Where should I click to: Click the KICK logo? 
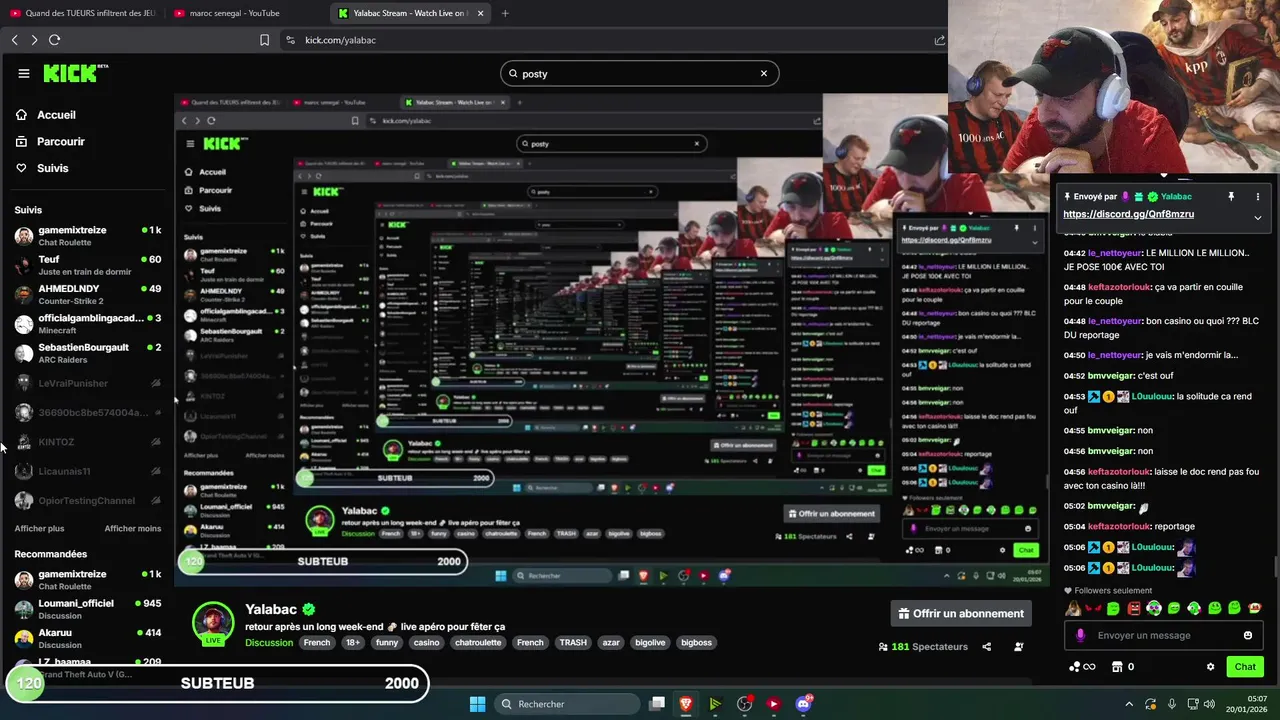75,73
